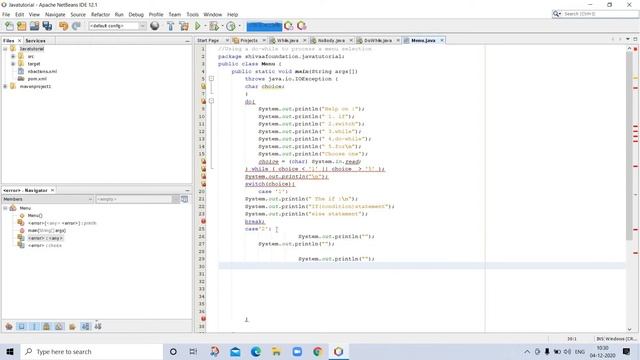This screenshot has height=360, width=640.
Task: Select pom.xml in Files tree
Action: click(x=37, y=79)
